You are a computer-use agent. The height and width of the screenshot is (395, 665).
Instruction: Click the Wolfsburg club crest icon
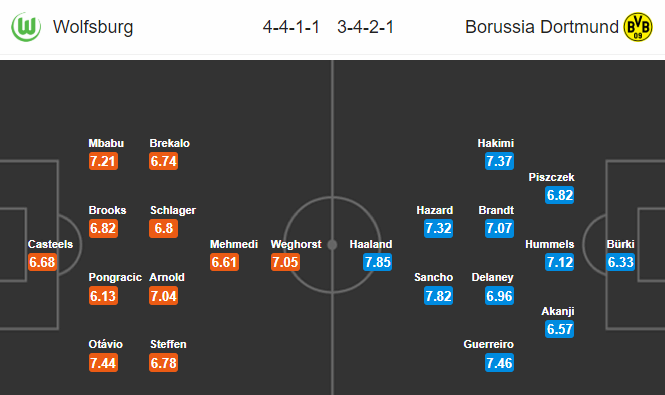tap(26, 27)
